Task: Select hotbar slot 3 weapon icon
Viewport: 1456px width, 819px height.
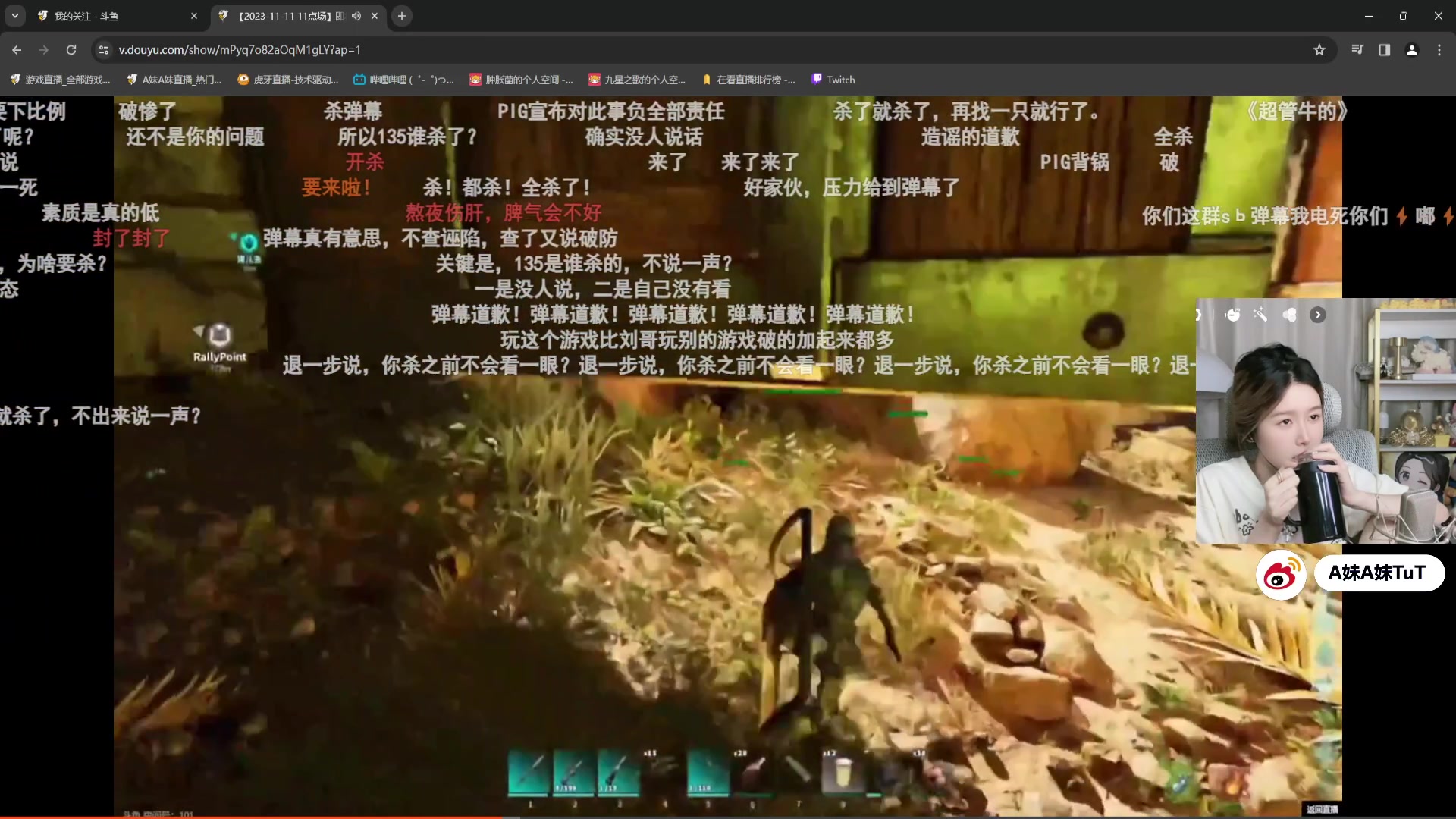Action: click(x=618, y=773)
